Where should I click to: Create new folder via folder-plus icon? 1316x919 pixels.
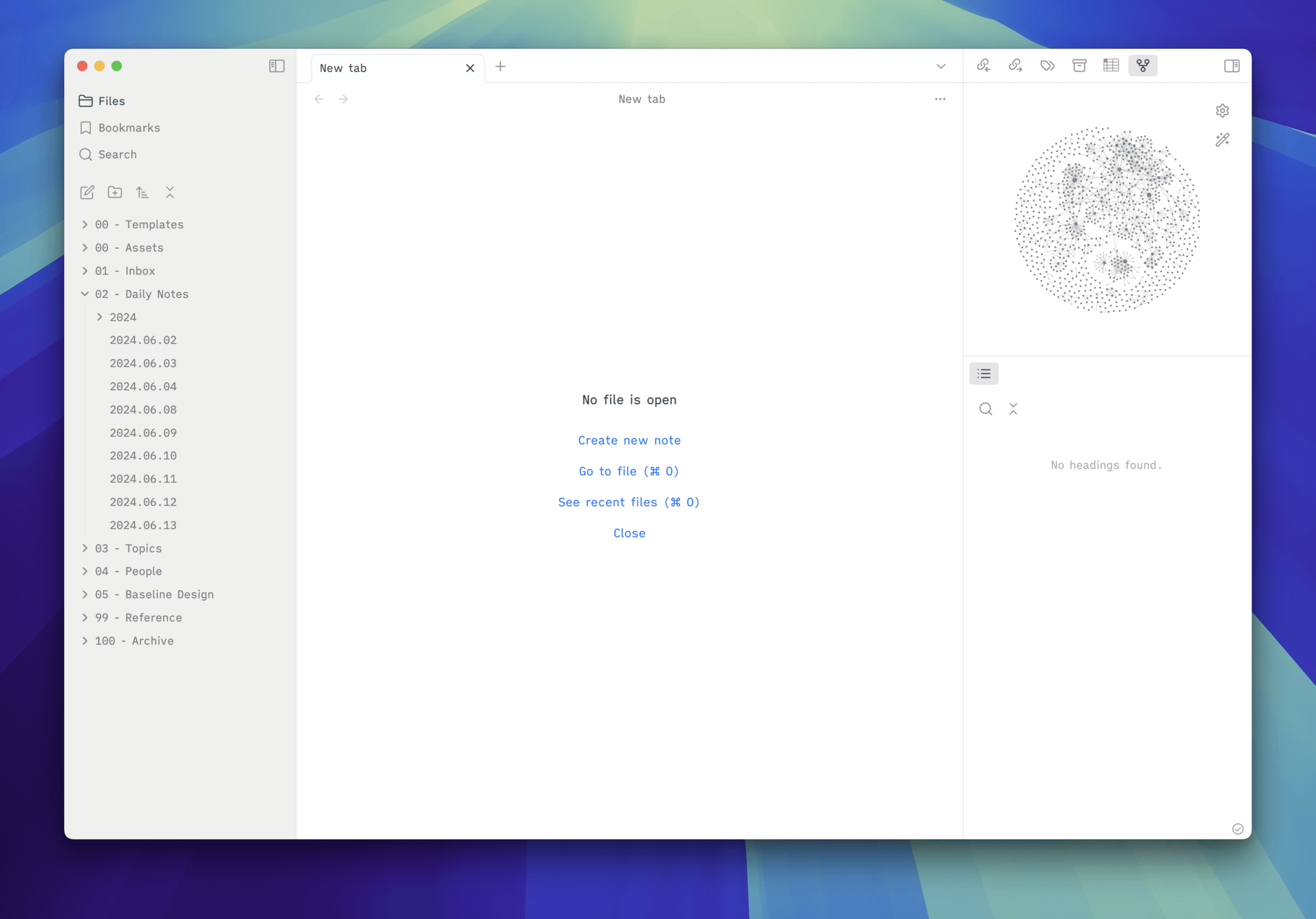tap(115, 192)
